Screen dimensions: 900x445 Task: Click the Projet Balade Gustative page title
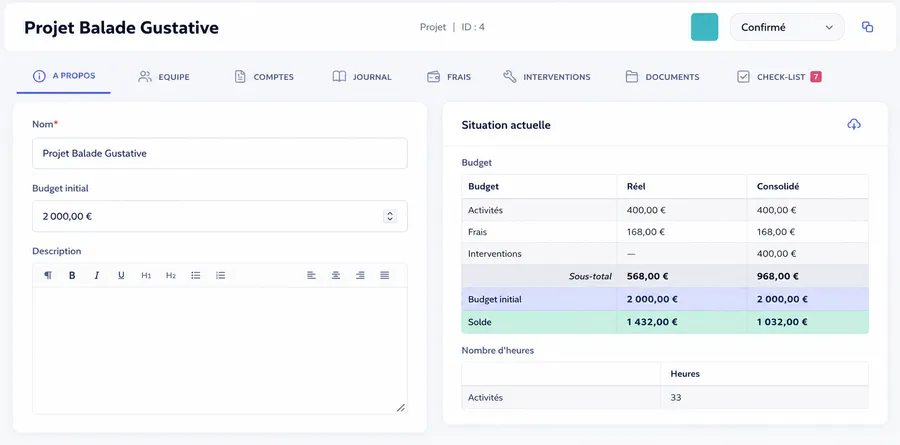click(121, 27)
